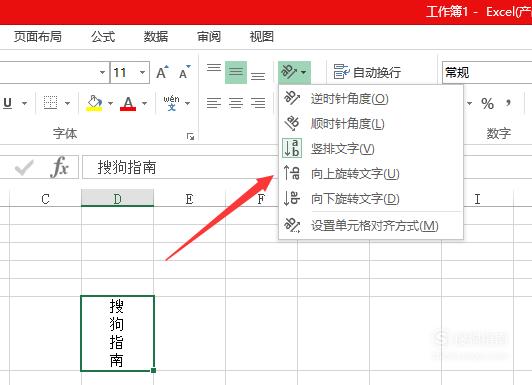This screenshot has height=385, width=532.
Task: Open fill color dropdown arrow
Action: pos(110,103)
